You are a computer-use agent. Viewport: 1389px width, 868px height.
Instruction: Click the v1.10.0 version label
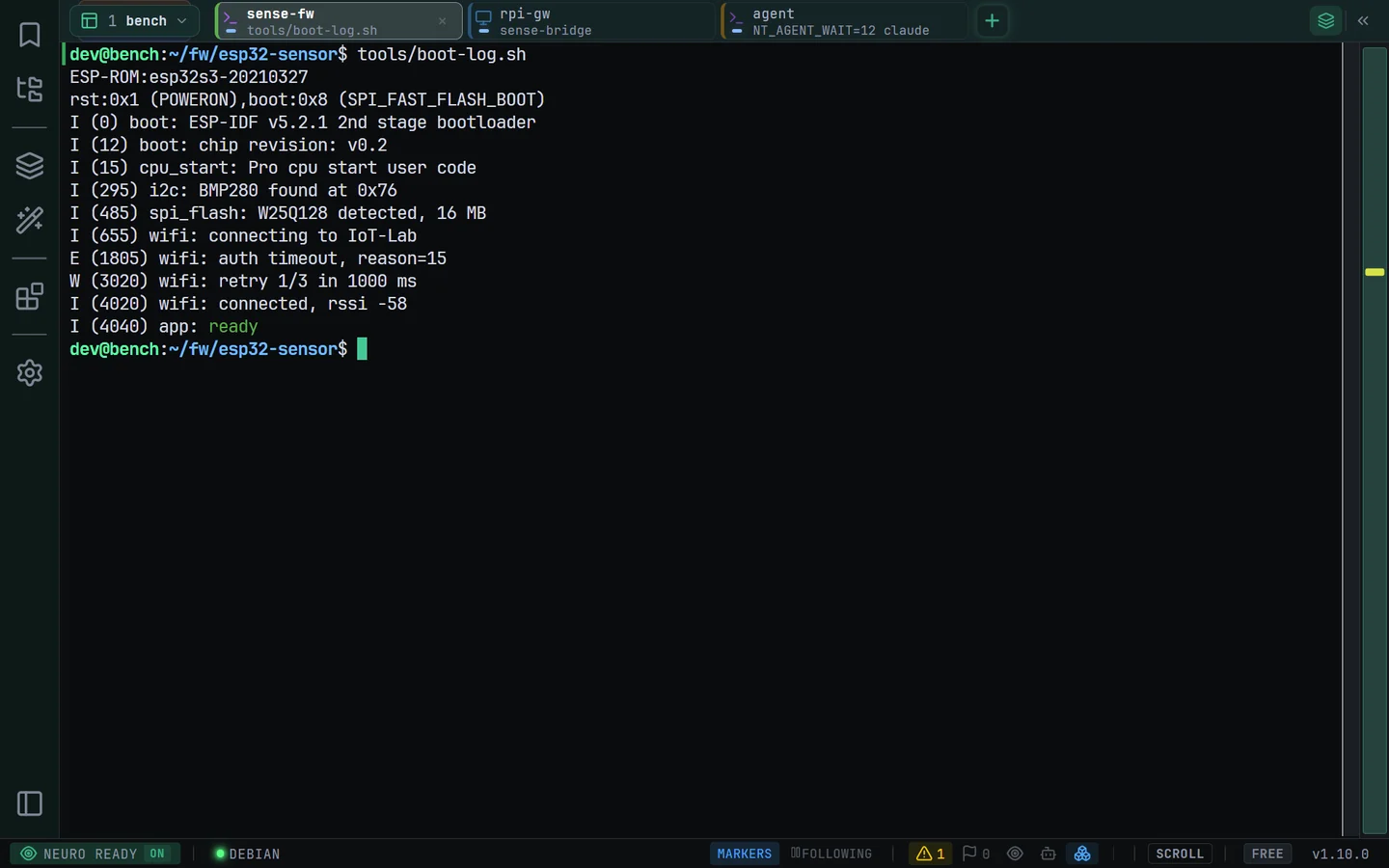coord(1340,854)
